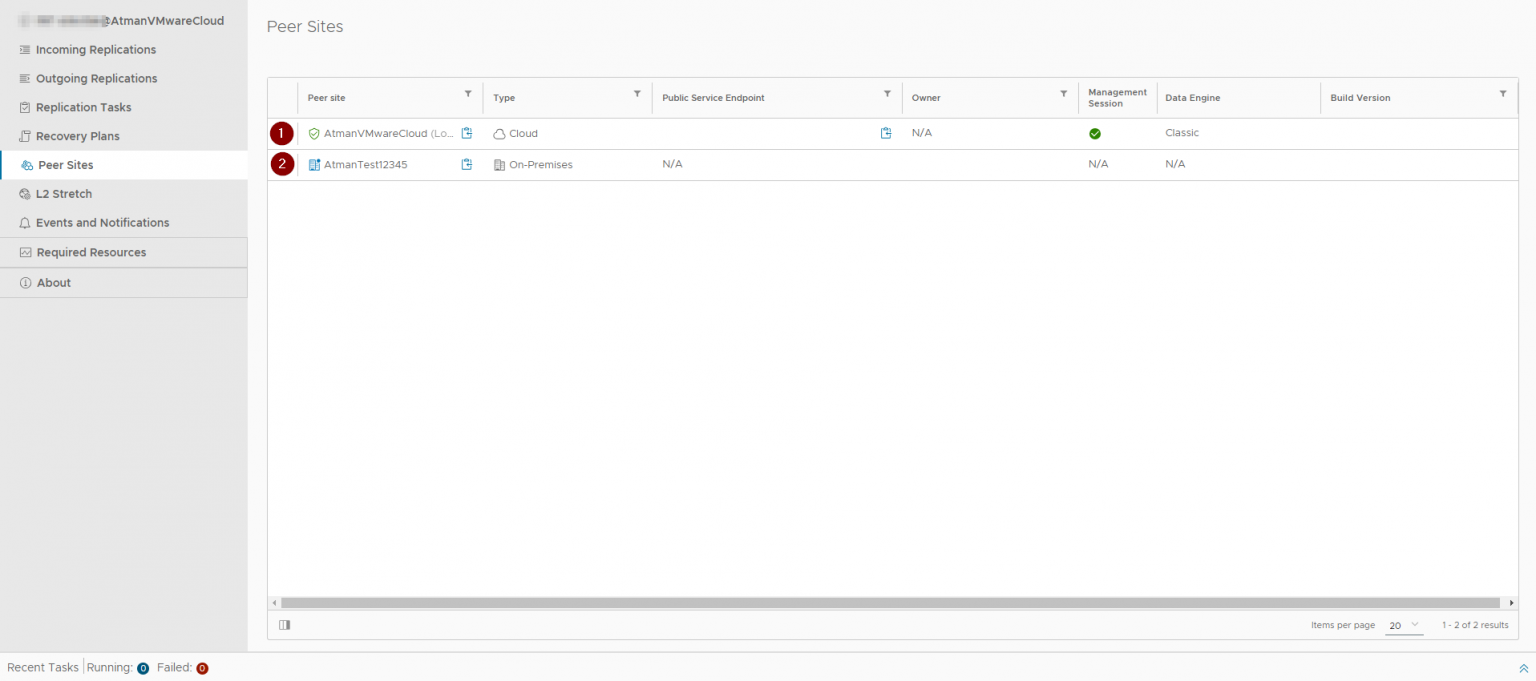Copy the AtmanTest12345 site name
Viewport: 1536px width, 681px height.
click(x=466, y=164)
